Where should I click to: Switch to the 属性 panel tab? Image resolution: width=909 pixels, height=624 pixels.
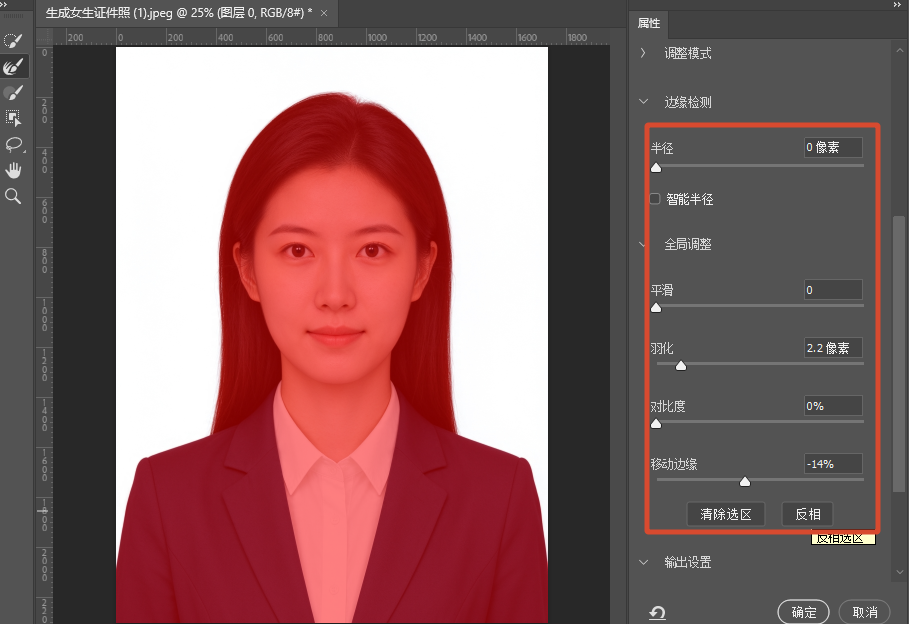point(649,23)
